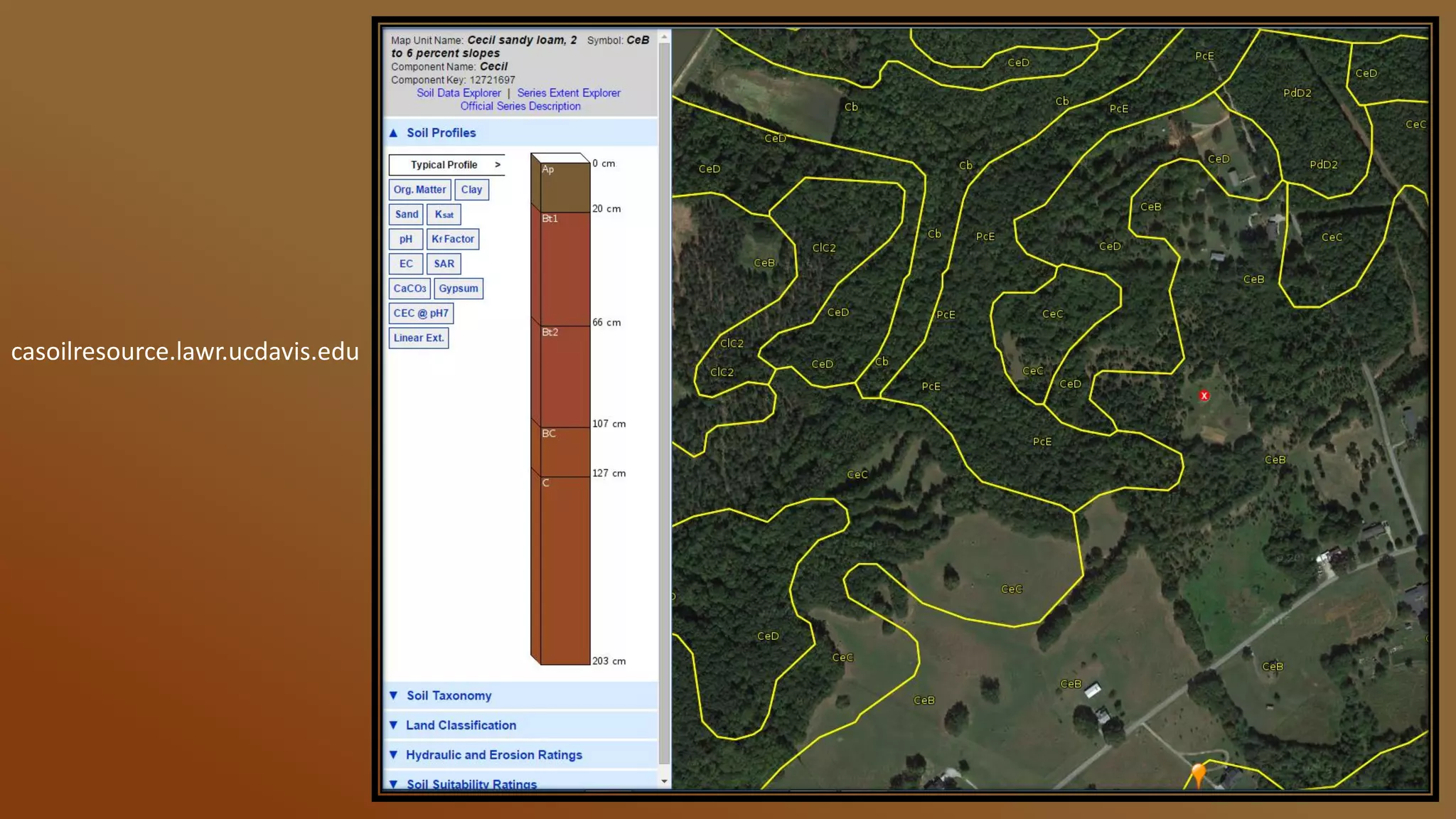Click the panel scrollbar up arrow
Viewport: 1456px width, 819px height.
[665, 36]
